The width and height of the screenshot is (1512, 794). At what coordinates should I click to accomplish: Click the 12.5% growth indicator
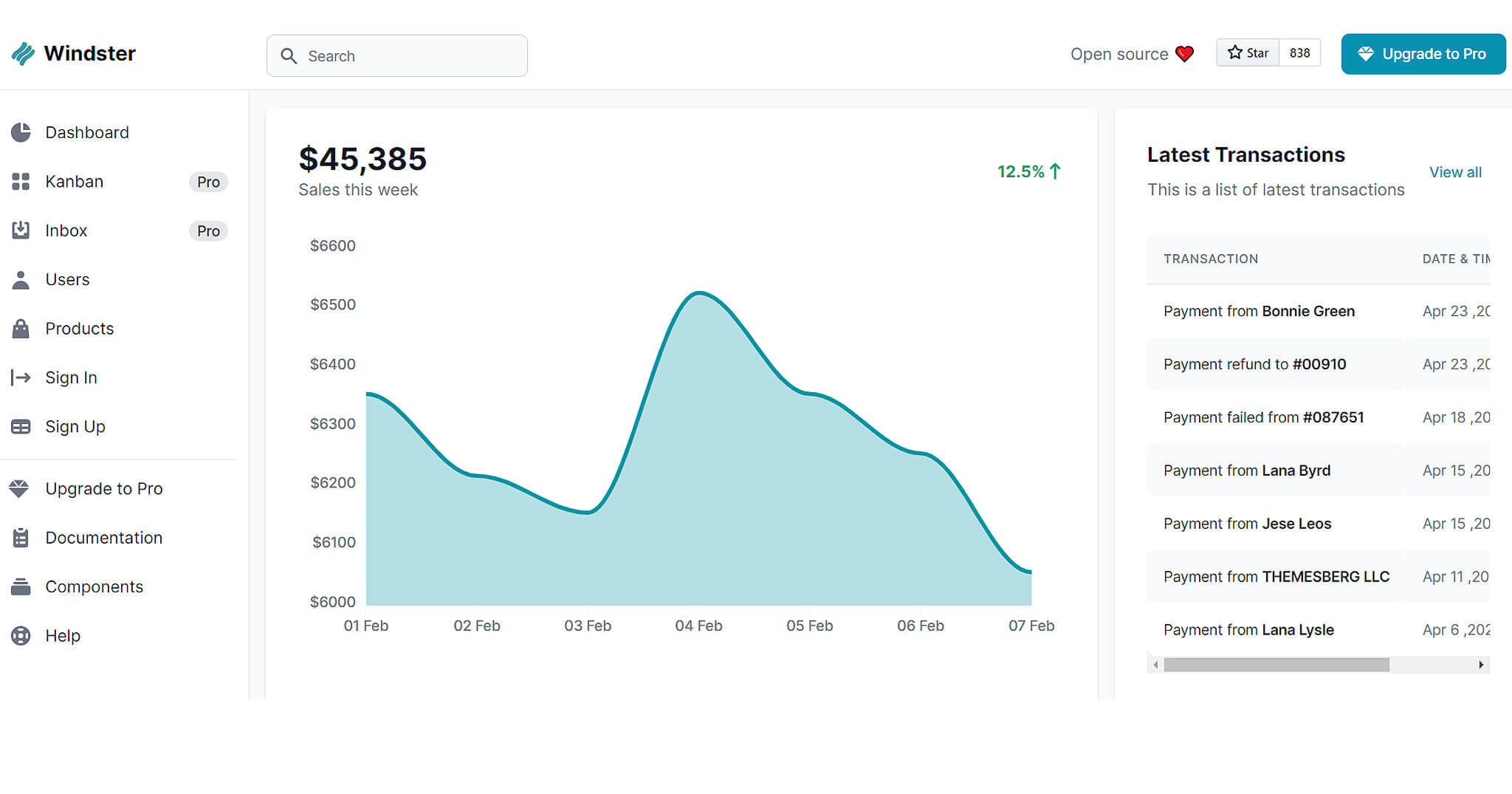click(1029, 171)
